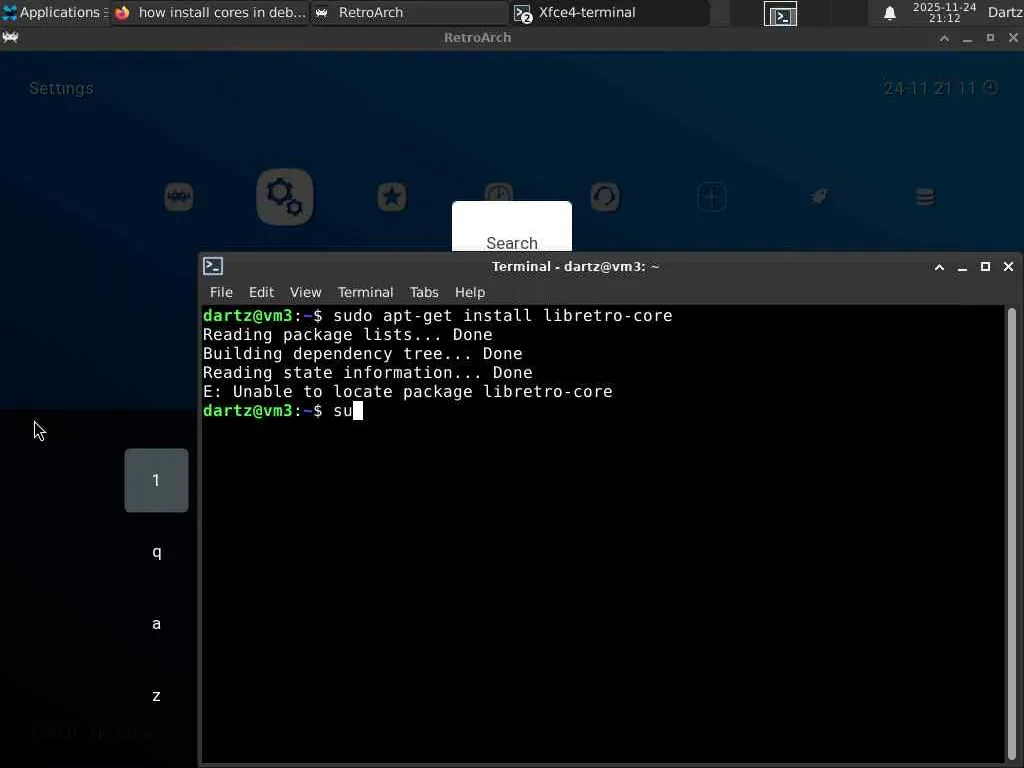Click the terminal vertical scrollbar
The image size is (1024, 768).
[x=1012, y=534]
